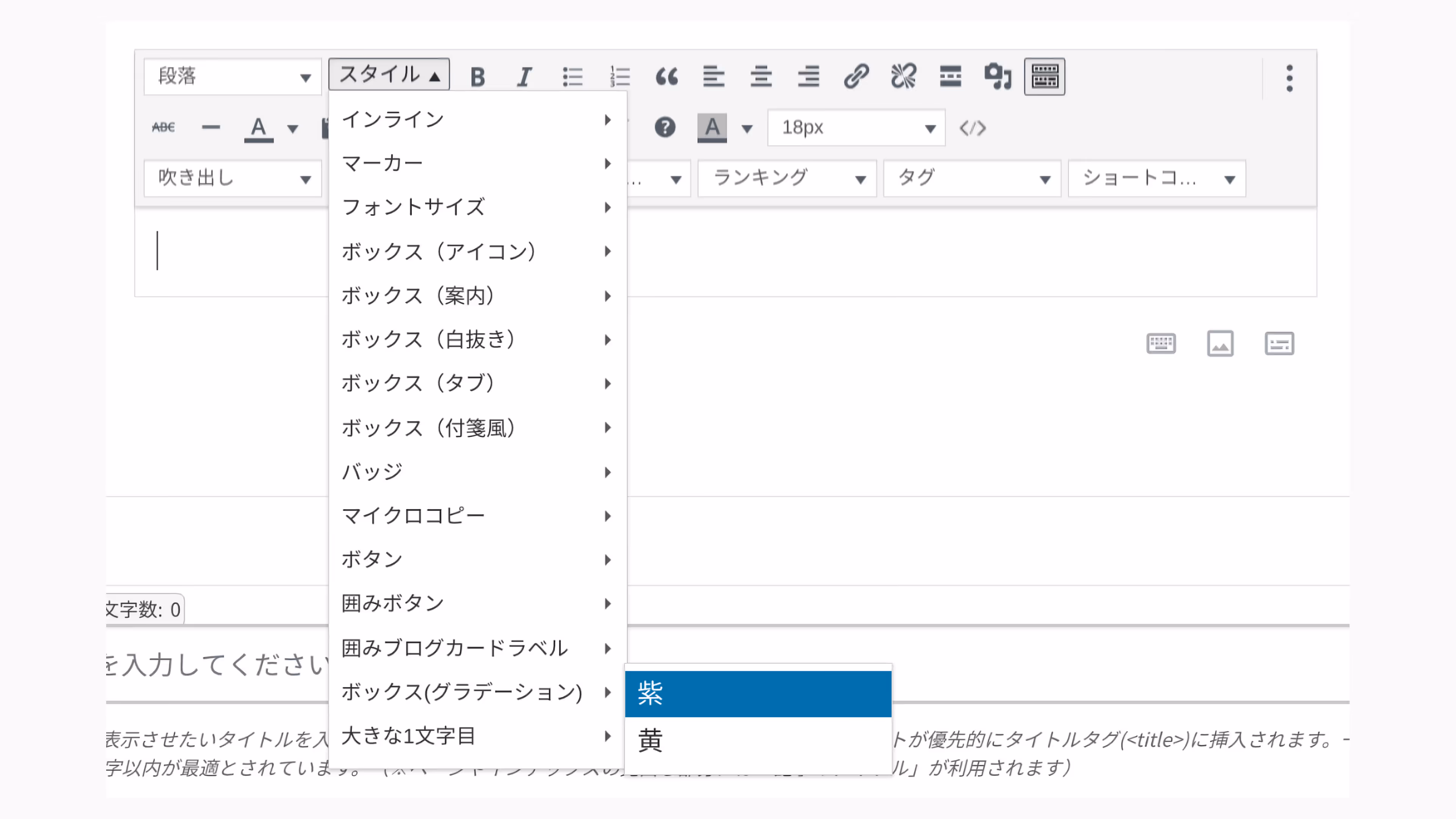Click inside the editor text area

tap(961, 251)
